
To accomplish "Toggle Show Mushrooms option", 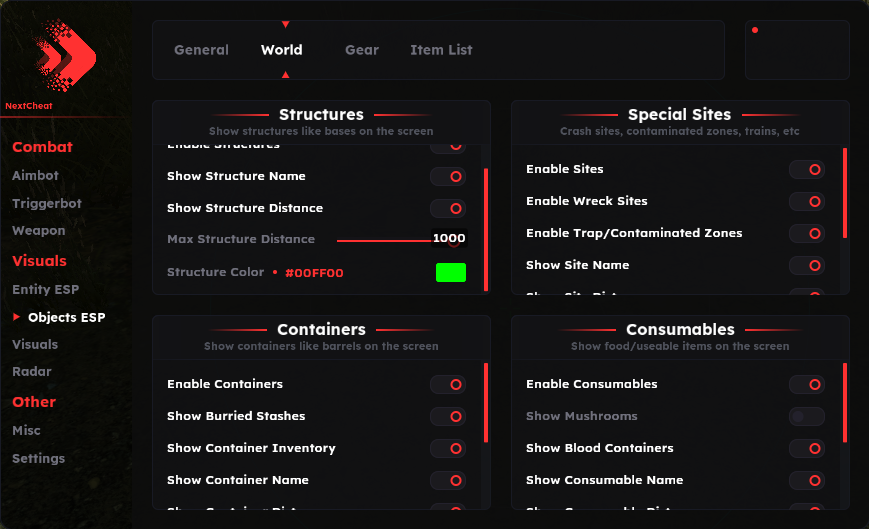I will click(806, 416).
